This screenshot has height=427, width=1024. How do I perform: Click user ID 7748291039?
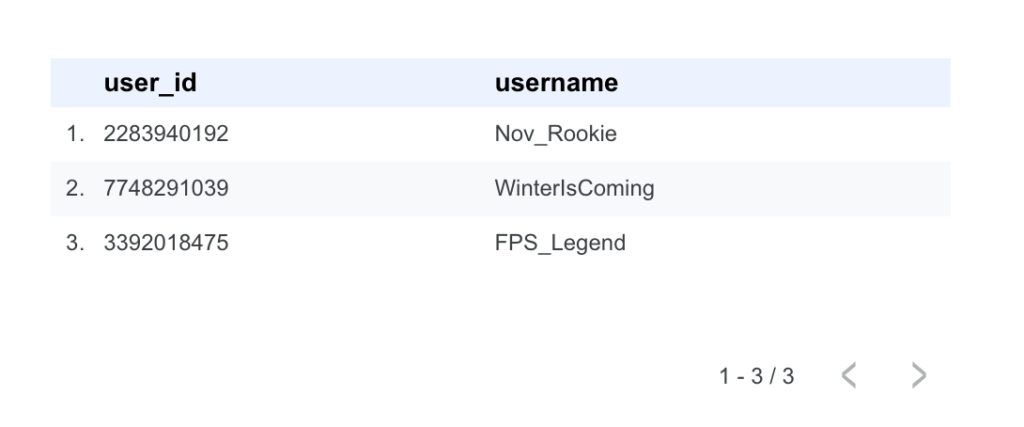[166, 189]
